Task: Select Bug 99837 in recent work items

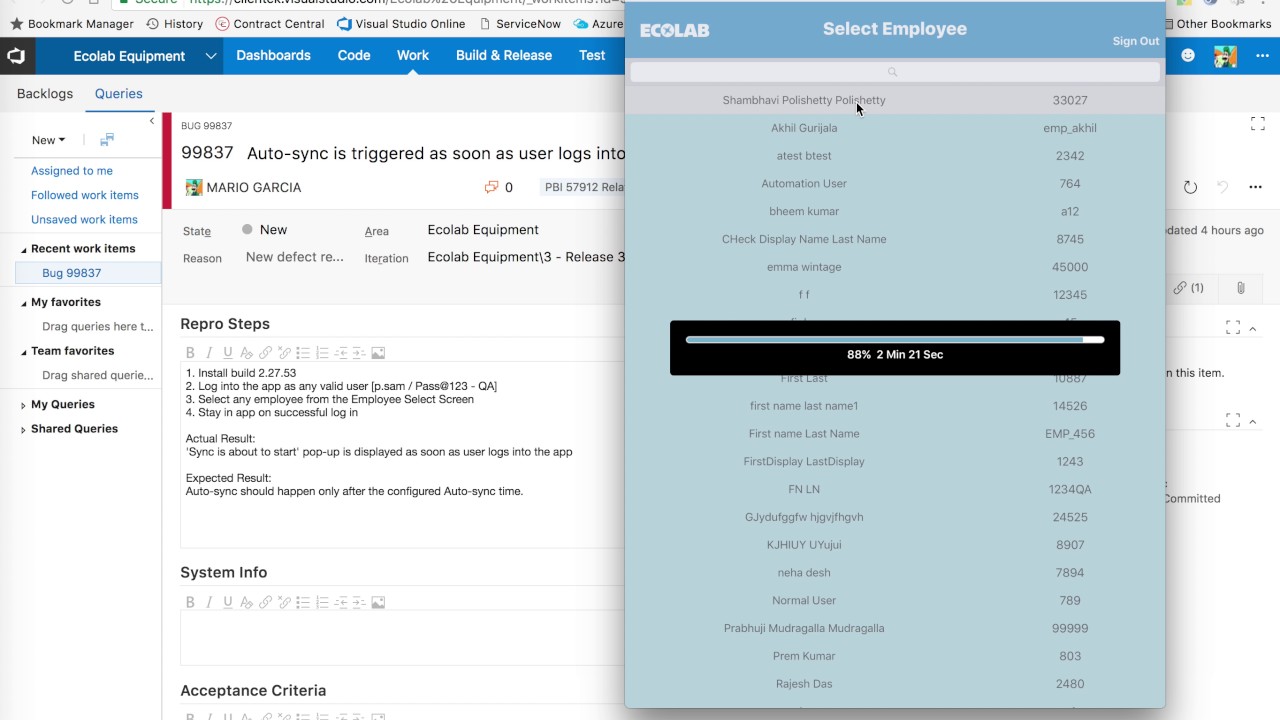Action: point(71,273)
